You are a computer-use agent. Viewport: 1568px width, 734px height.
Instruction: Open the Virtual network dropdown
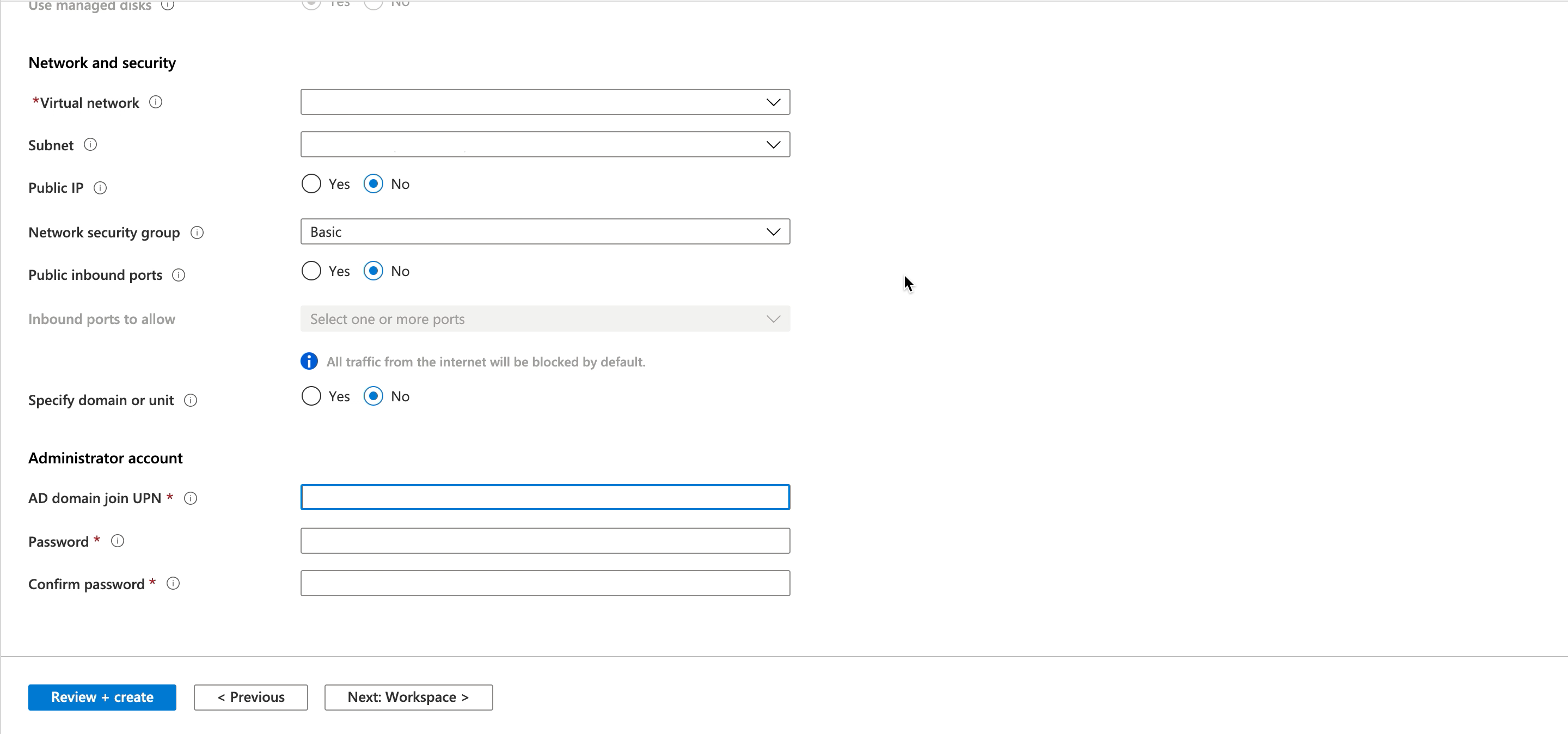click(545, 102)
